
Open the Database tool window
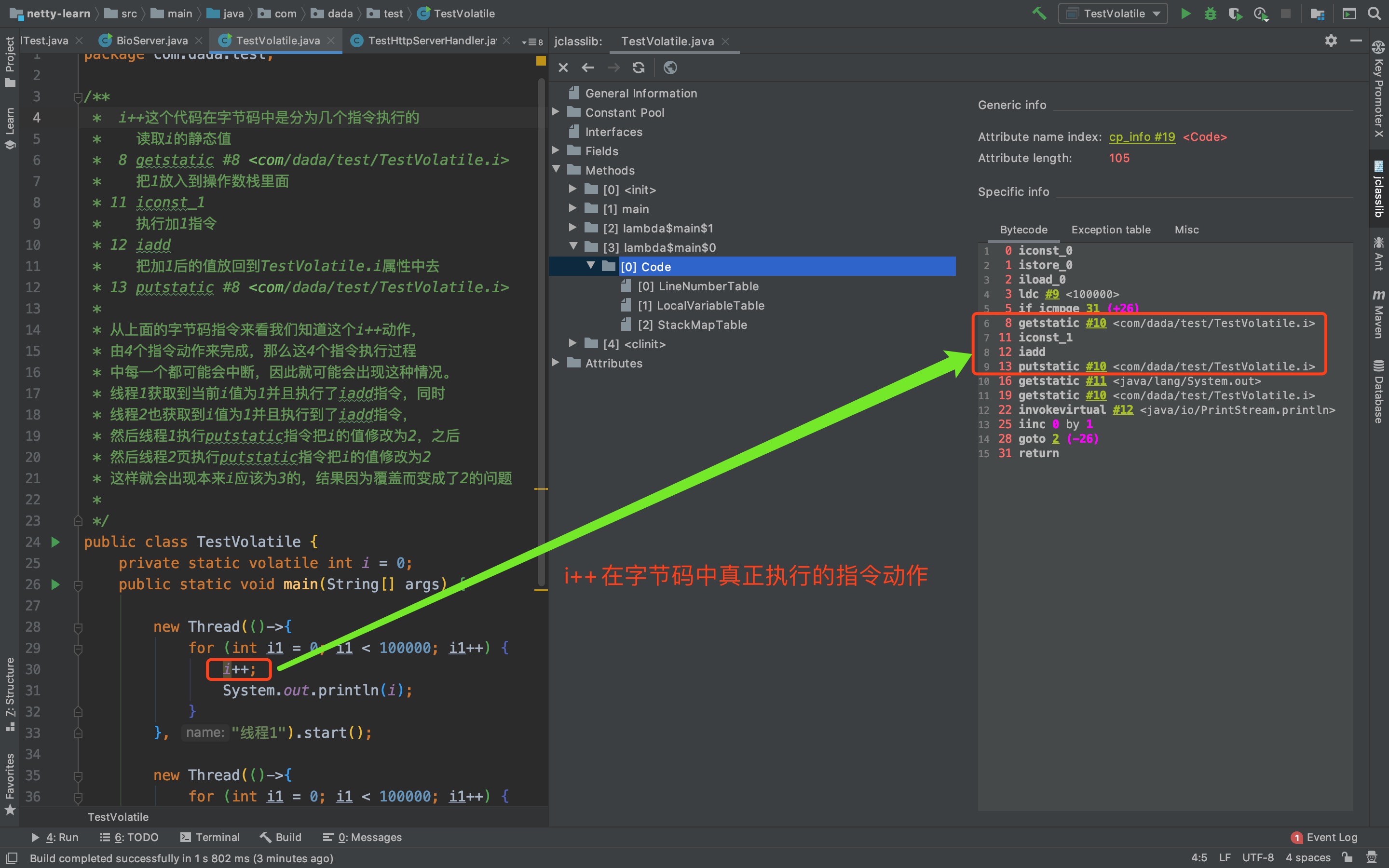coord(1378,392)
